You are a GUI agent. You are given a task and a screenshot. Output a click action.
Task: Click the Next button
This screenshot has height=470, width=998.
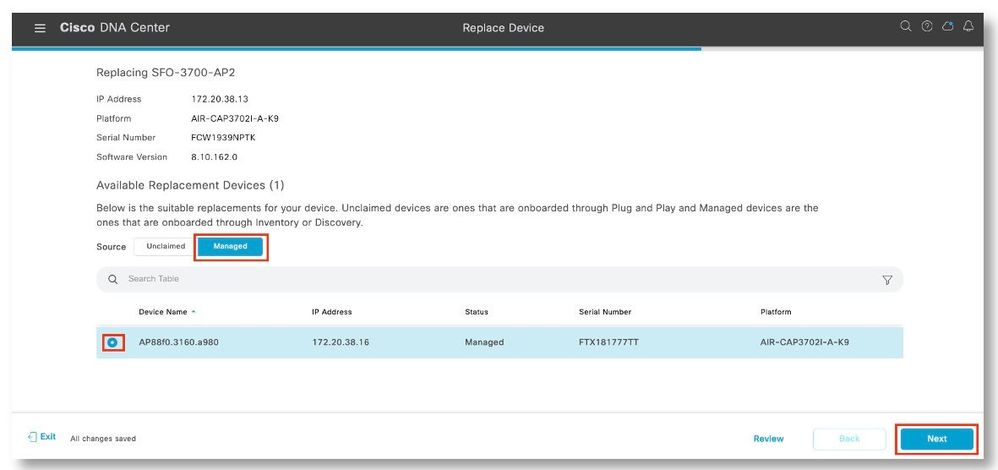(937, 439)
